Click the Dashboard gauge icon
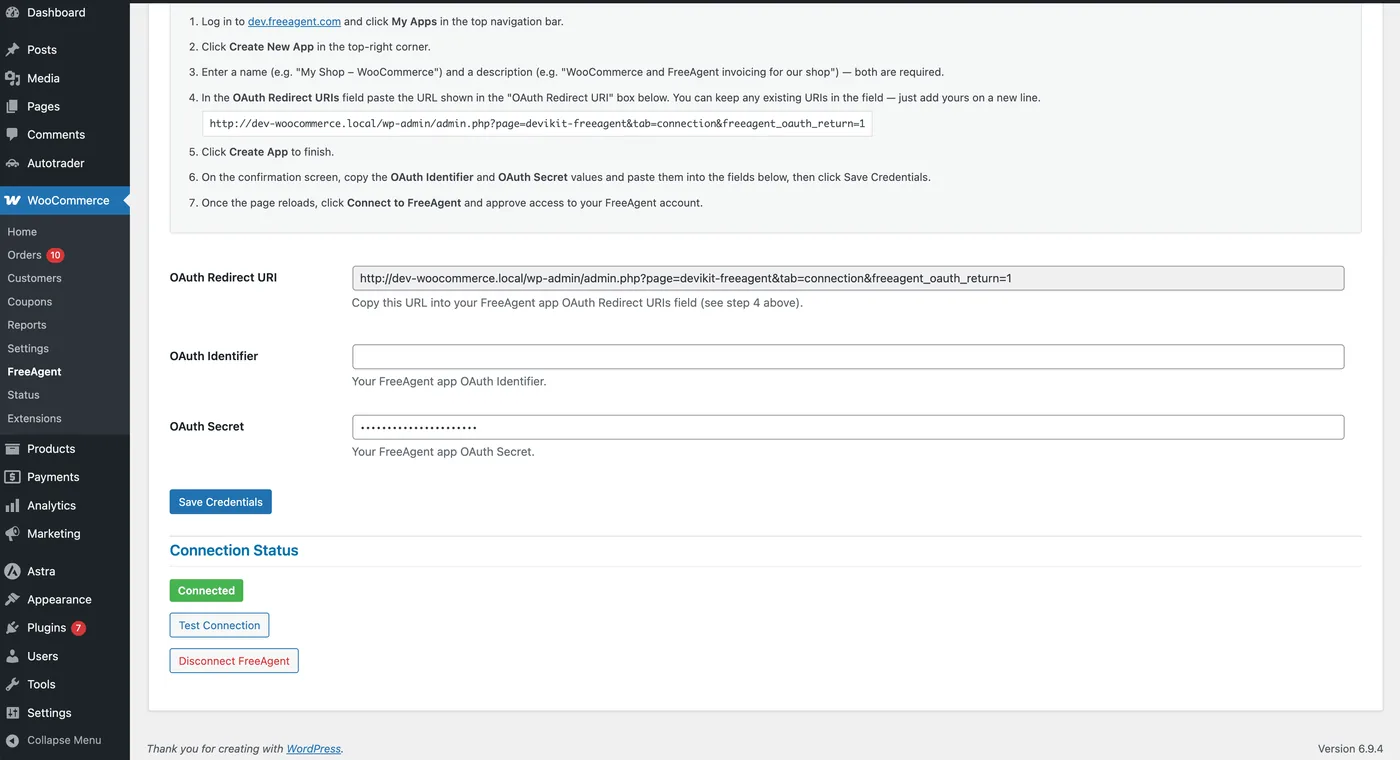1400x760 pixels. (12, 13)
